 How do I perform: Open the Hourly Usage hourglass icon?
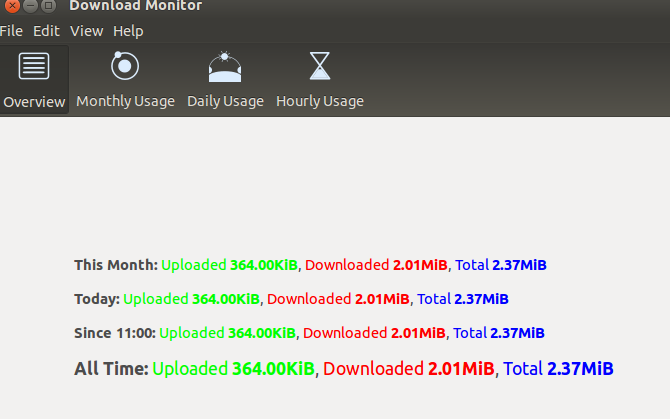pyautogui.click(x=320, y=66)
